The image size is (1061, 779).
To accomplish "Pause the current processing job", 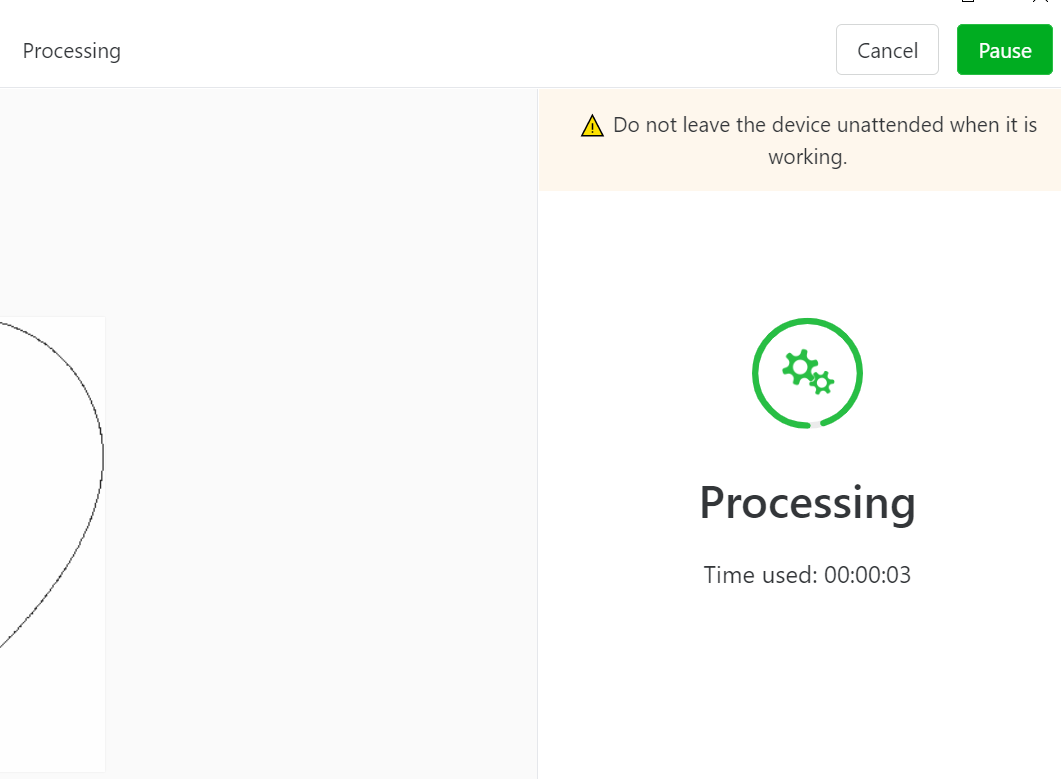I will tap(1004, 50).
